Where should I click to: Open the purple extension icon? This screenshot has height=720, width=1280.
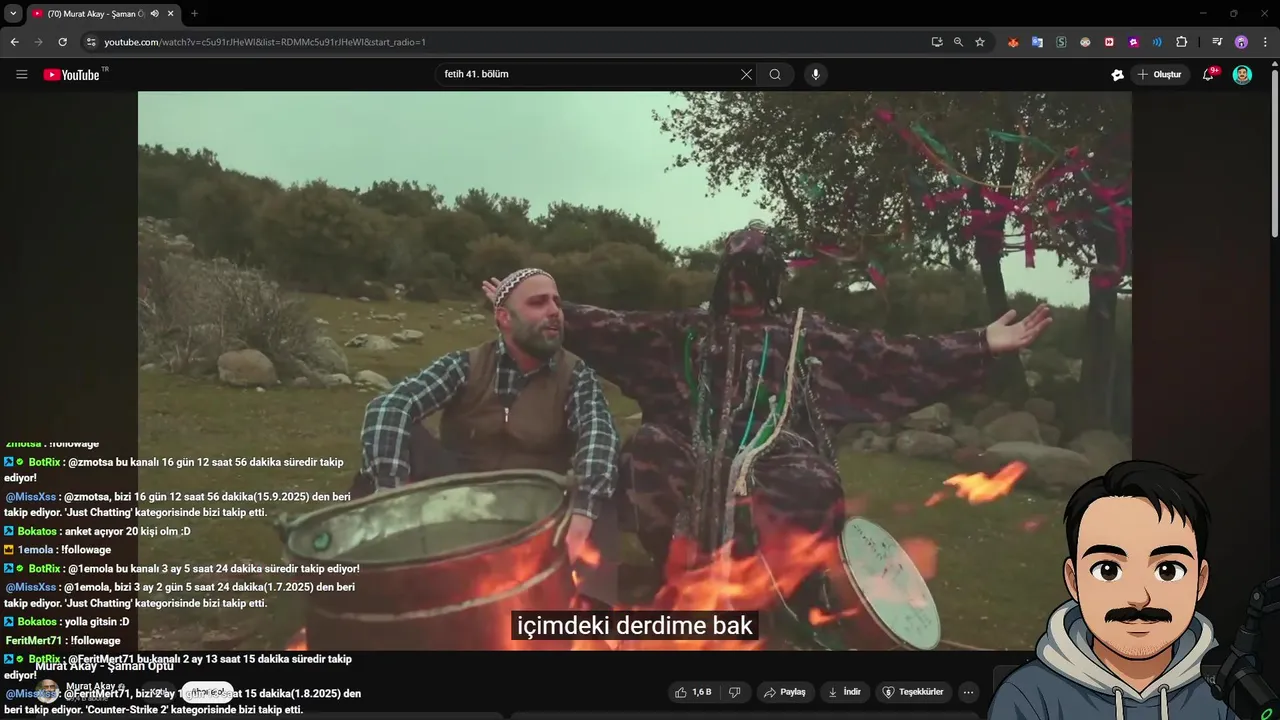(1133, 42)
